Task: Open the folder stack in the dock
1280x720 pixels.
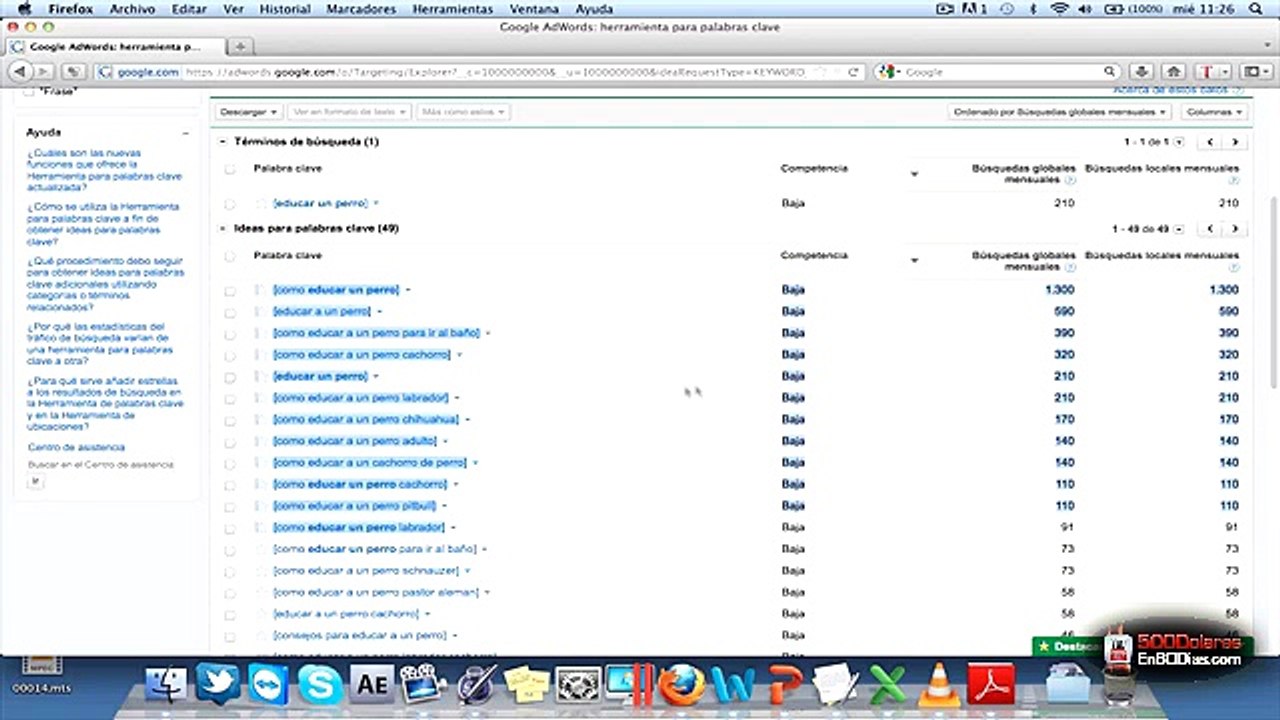Action: coord(1067,685)
